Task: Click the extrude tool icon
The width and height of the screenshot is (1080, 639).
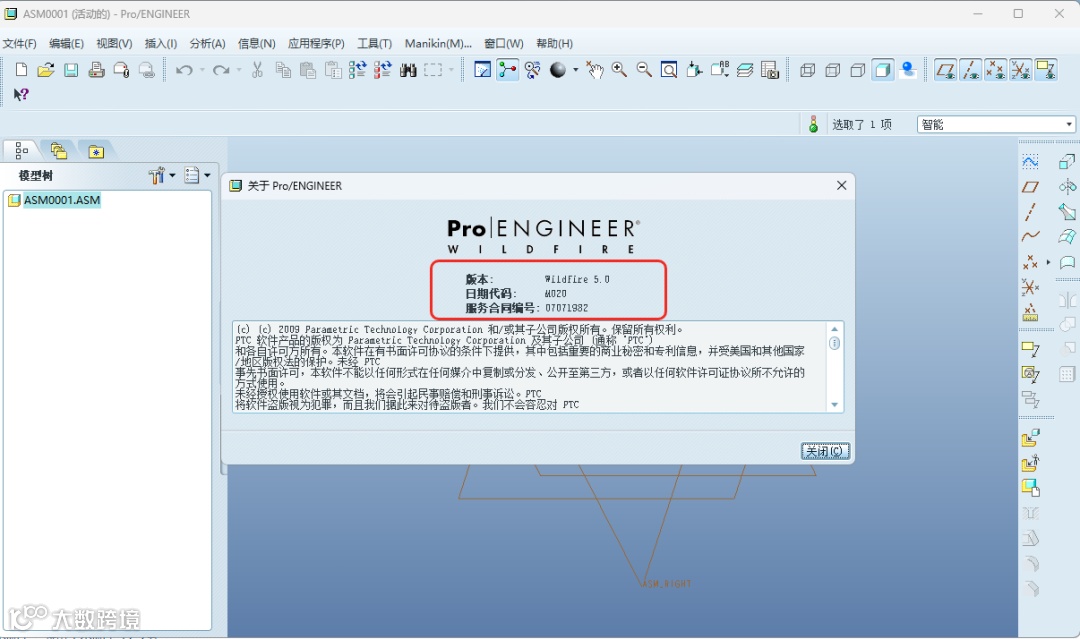Action: [1067, 162]
